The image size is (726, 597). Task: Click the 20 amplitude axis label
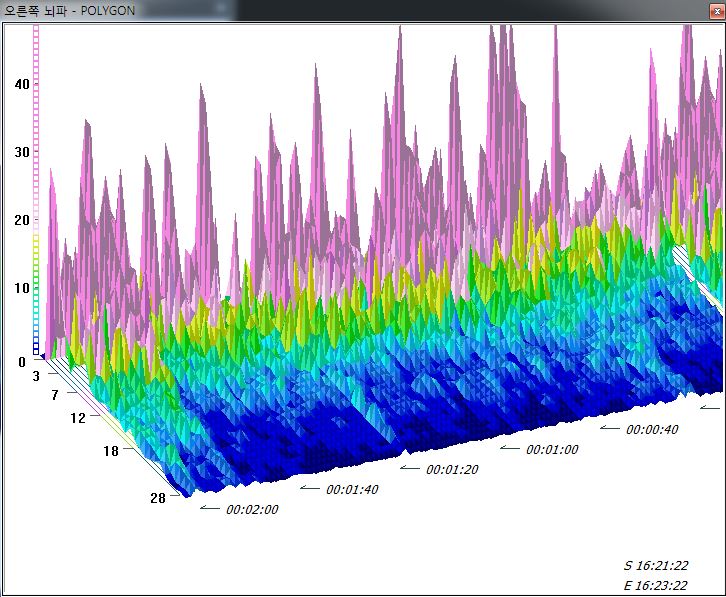21,220
